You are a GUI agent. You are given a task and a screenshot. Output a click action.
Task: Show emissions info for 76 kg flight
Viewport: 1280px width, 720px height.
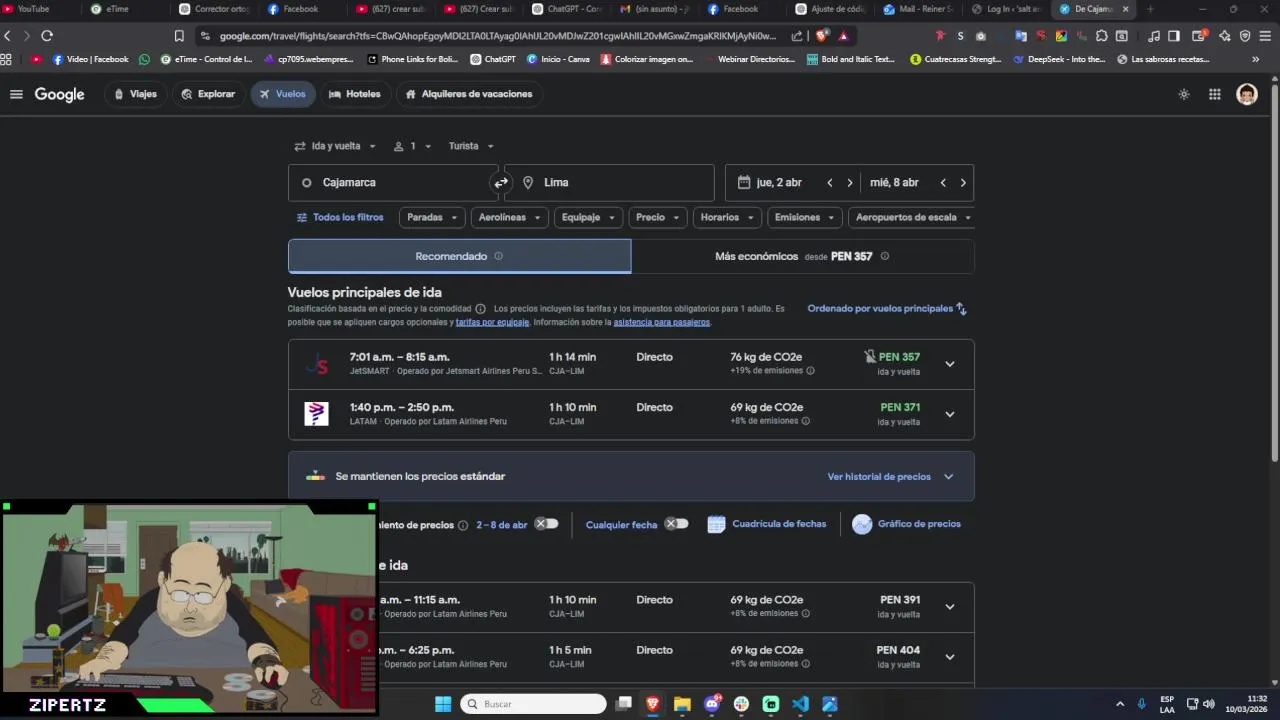(810, 371)
